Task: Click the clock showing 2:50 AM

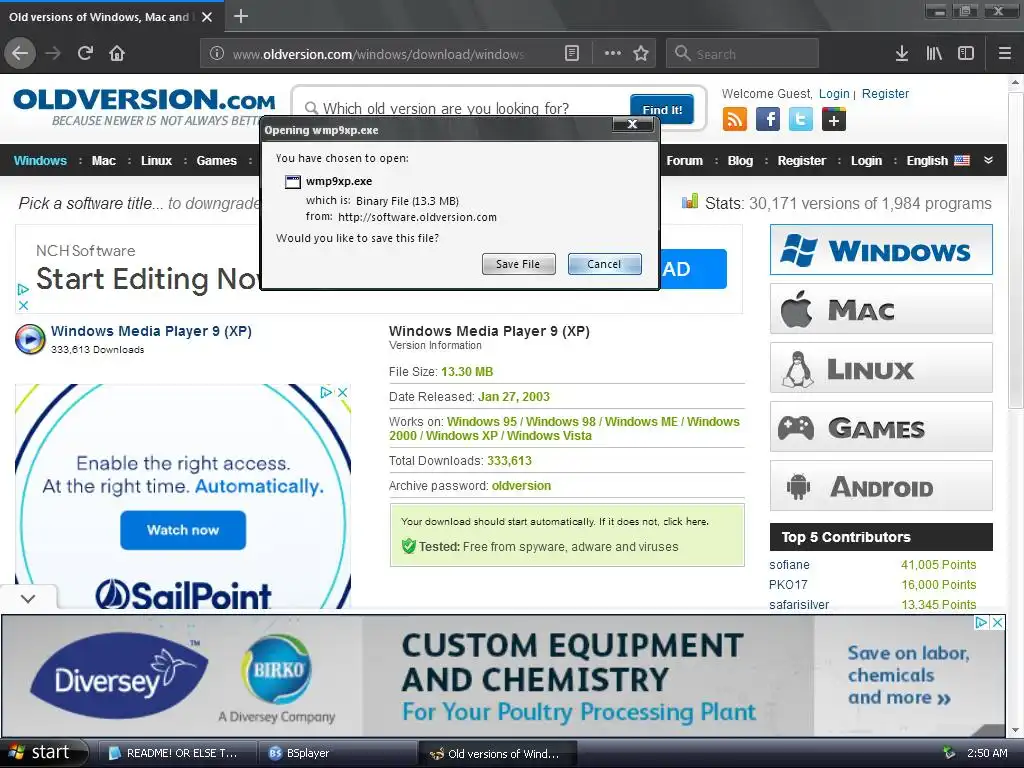Action: 987,753
